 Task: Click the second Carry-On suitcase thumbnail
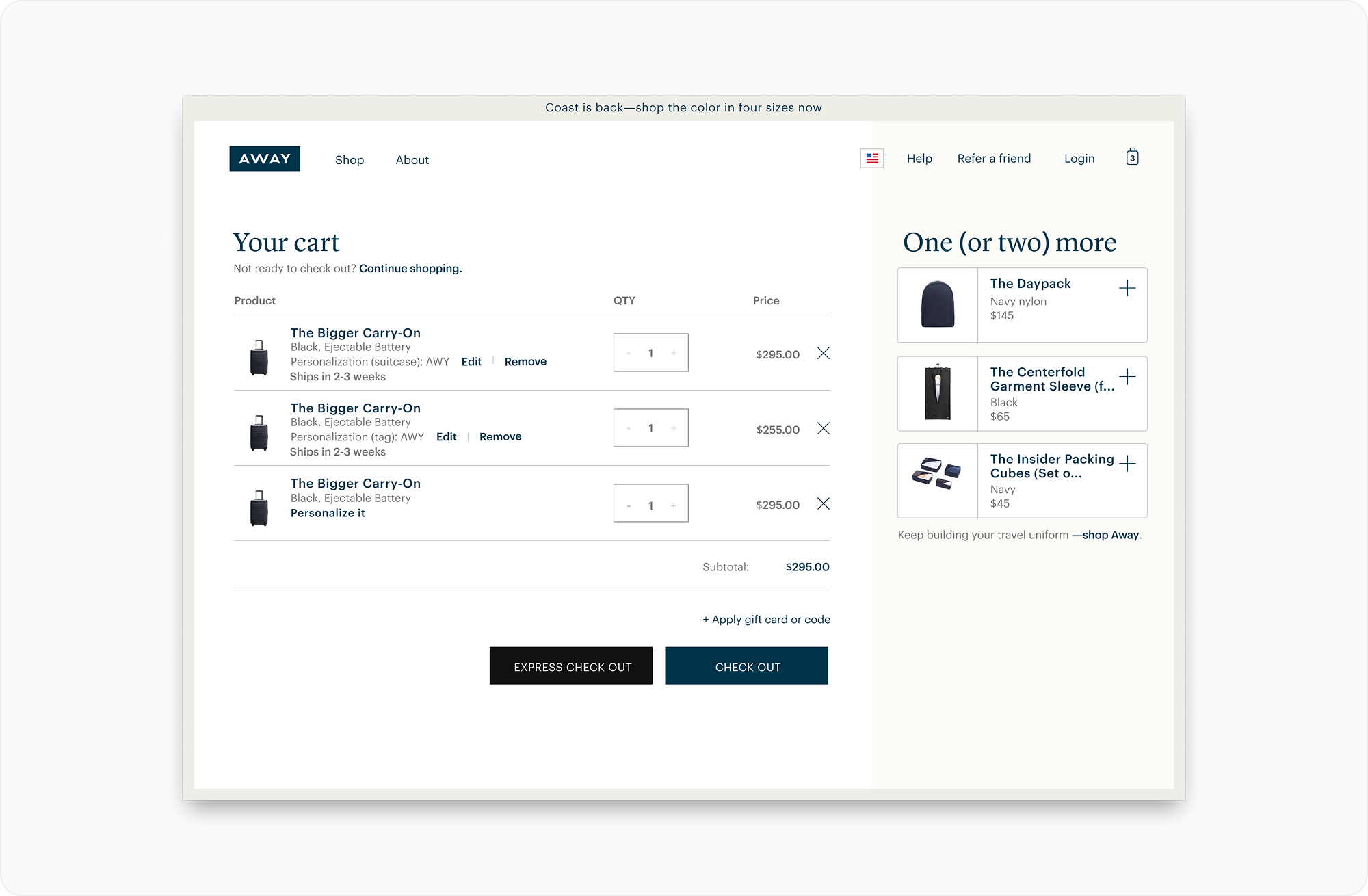(x=259, y=433)
